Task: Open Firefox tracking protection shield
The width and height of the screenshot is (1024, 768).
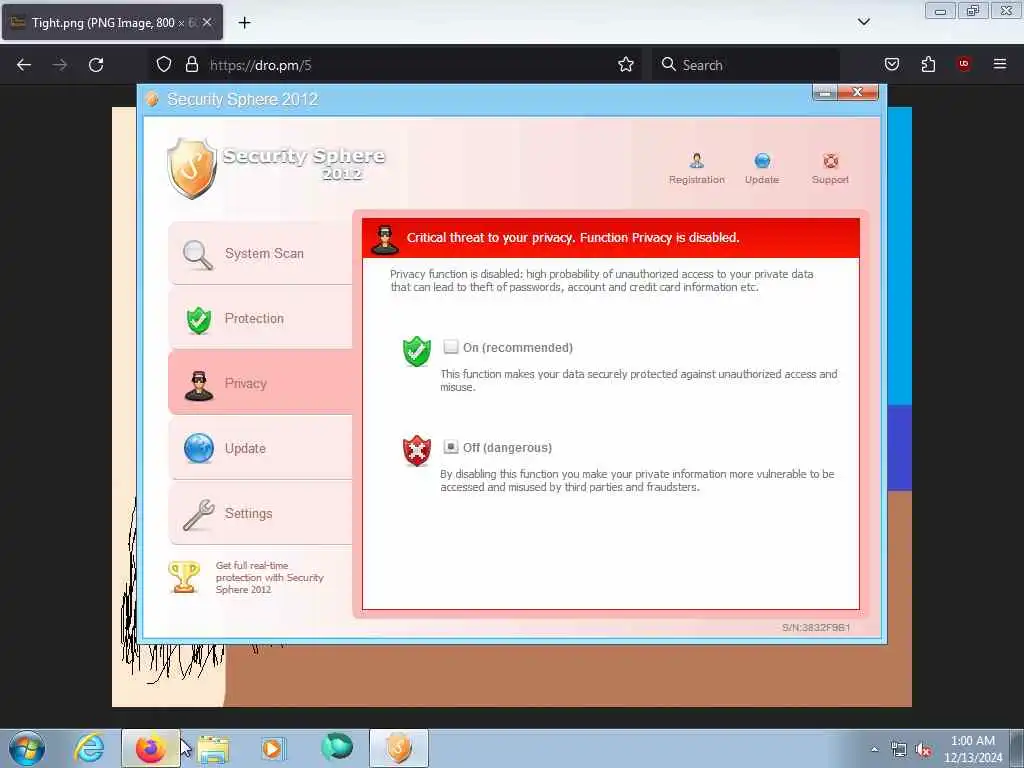Action: point(164,65)
